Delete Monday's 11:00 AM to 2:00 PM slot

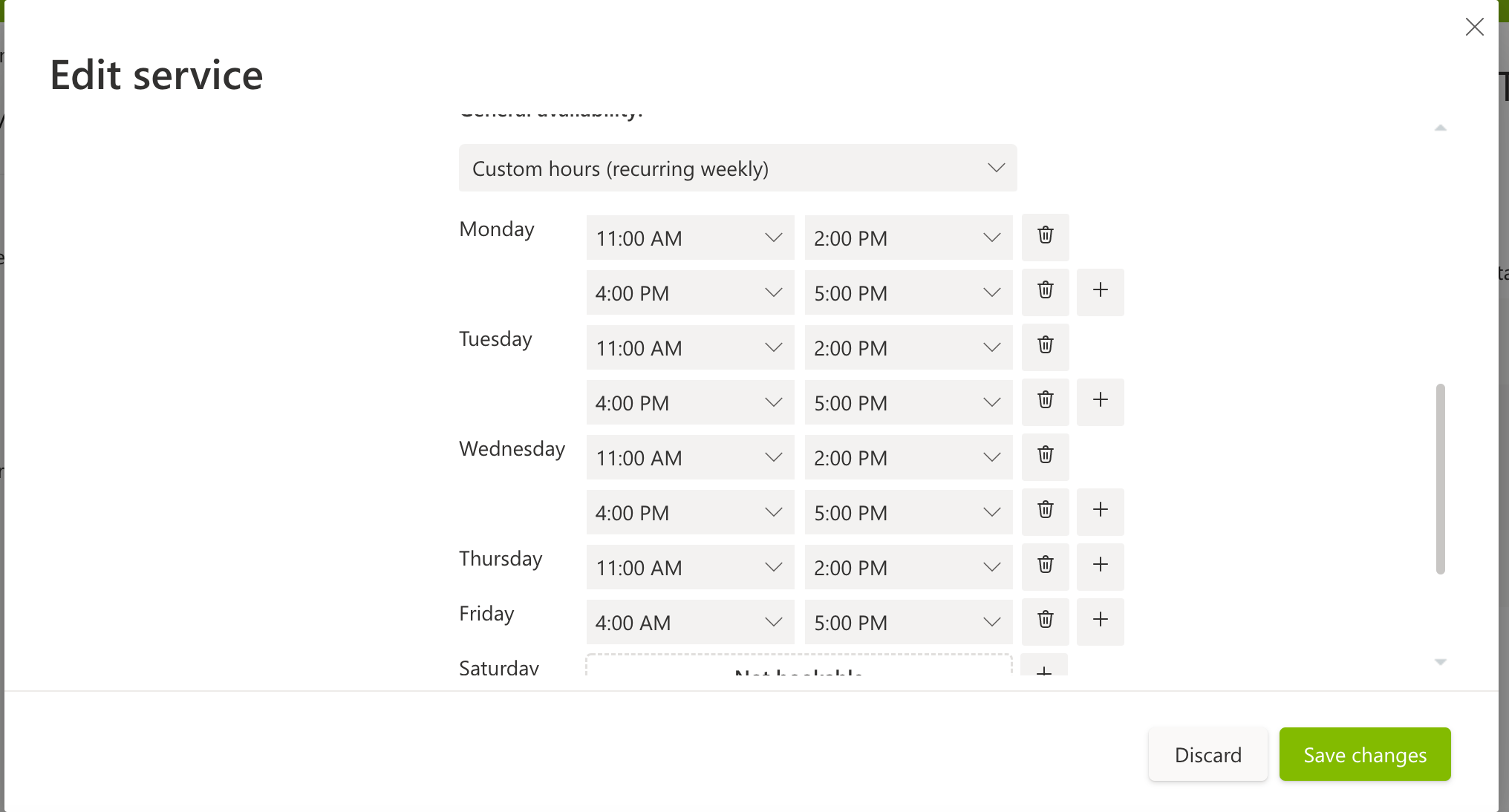1045,237
